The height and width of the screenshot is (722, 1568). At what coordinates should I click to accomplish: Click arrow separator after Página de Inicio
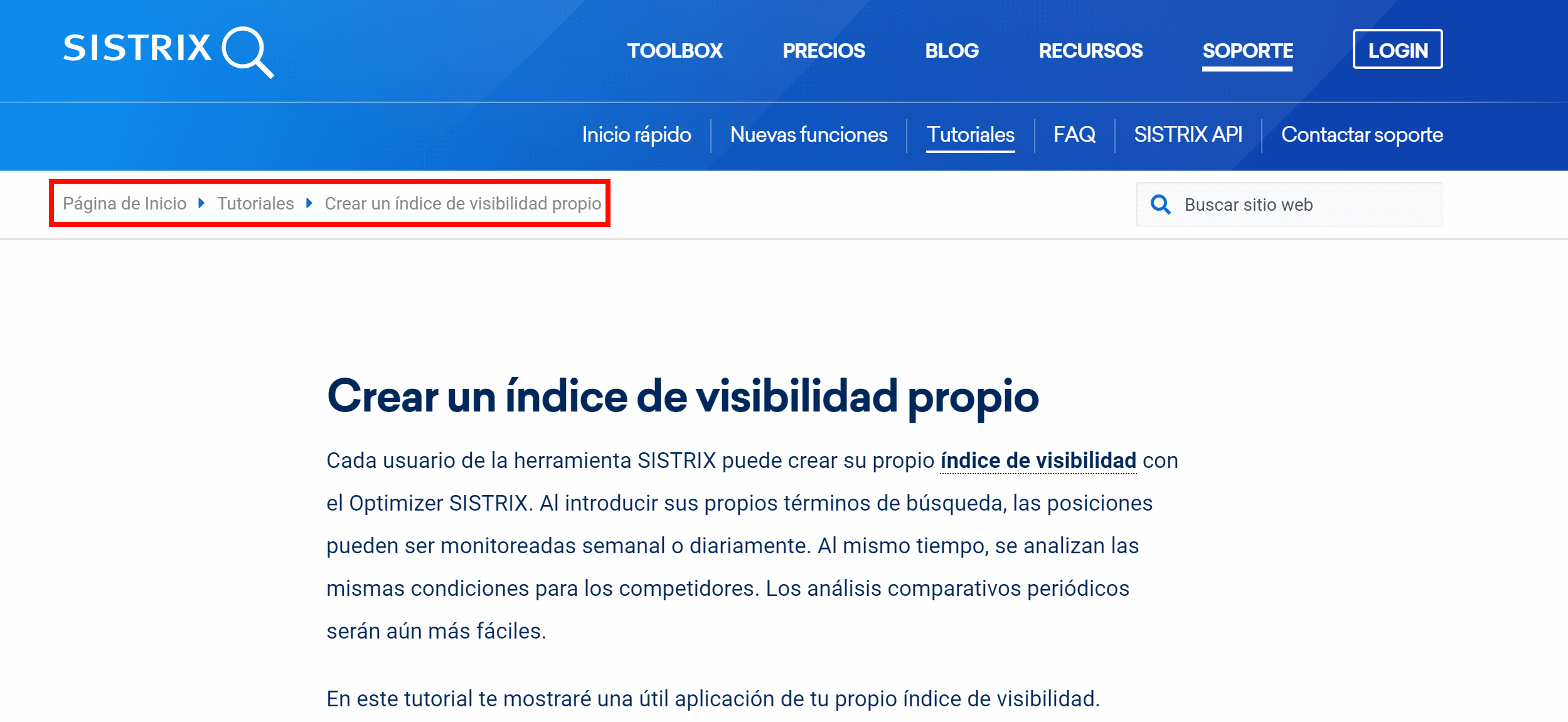pos(201,203)
